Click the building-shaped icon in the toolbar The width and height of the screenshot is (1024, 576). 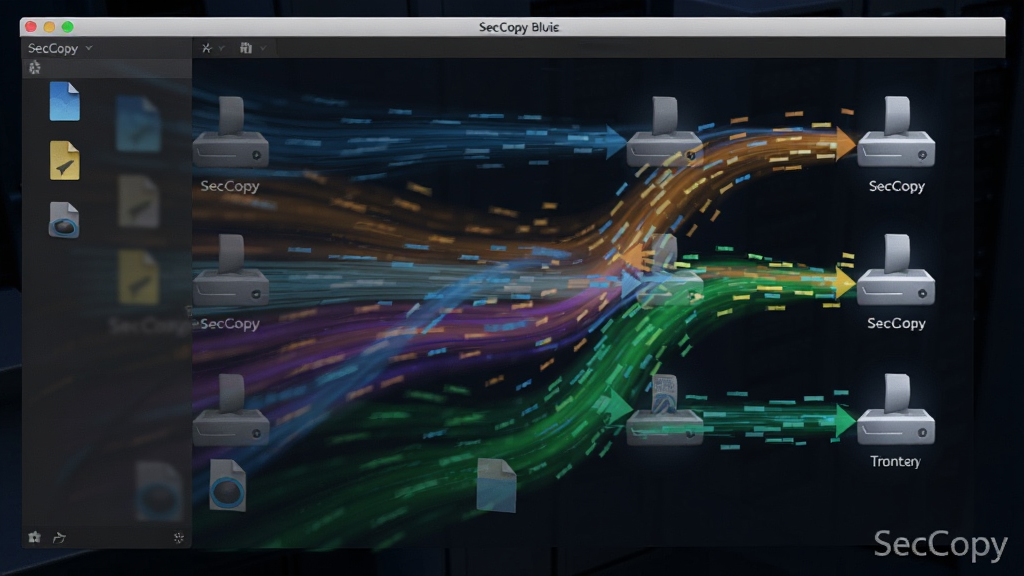coord(246,48)
